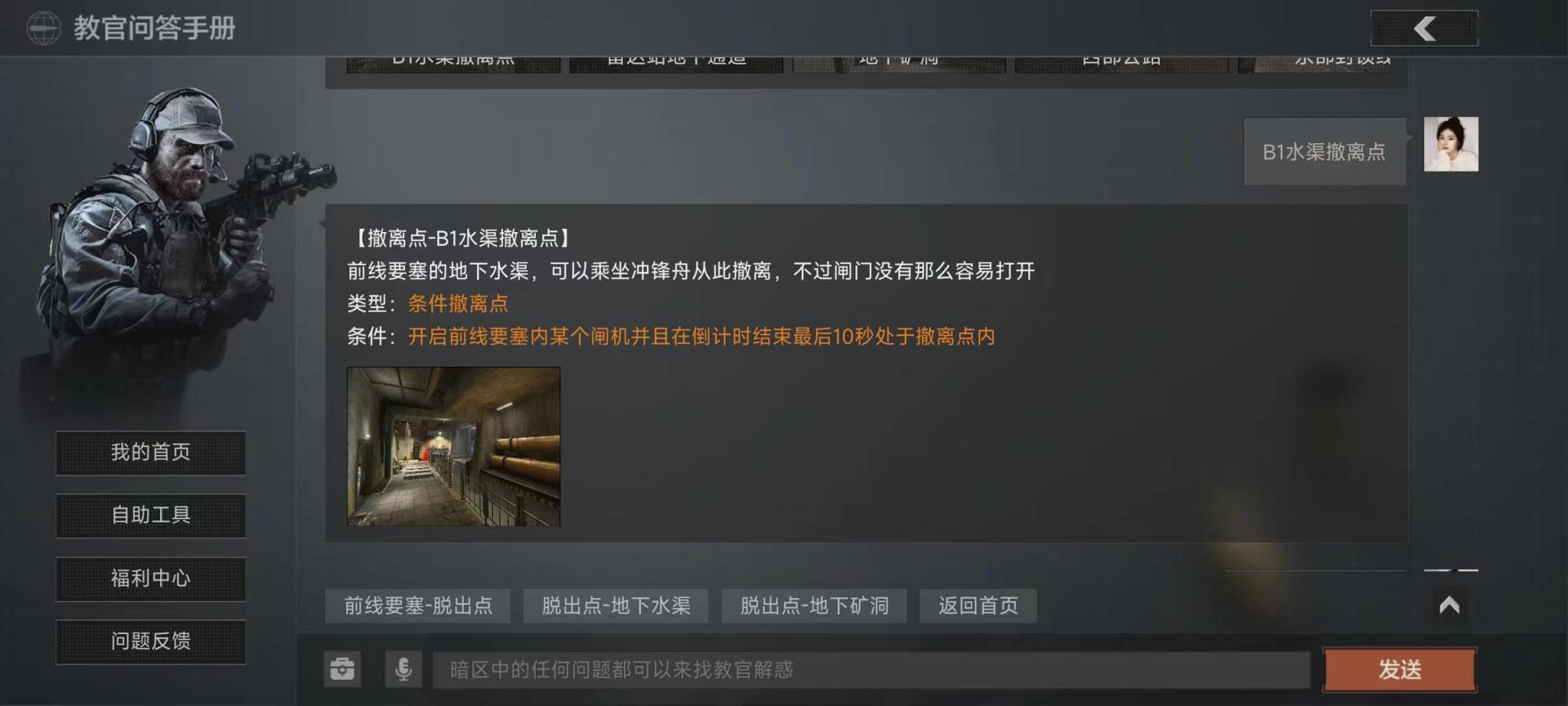Focus the question input field

coord(871,670)
